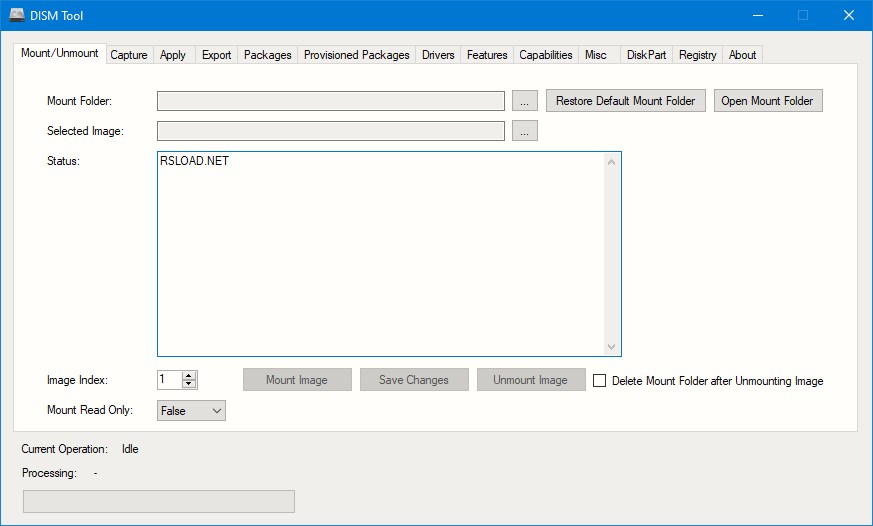Click the Idle current operation value
Image resolution: width=873 pixels, height=526 pixels.
(130, 449)
